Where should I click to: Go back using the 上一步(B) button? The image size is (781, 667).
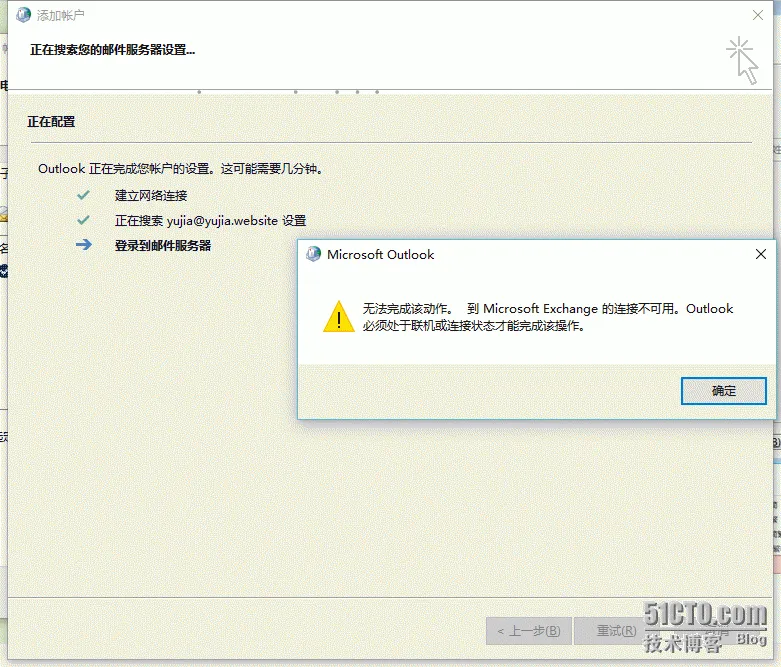click(x=528, y=631)
